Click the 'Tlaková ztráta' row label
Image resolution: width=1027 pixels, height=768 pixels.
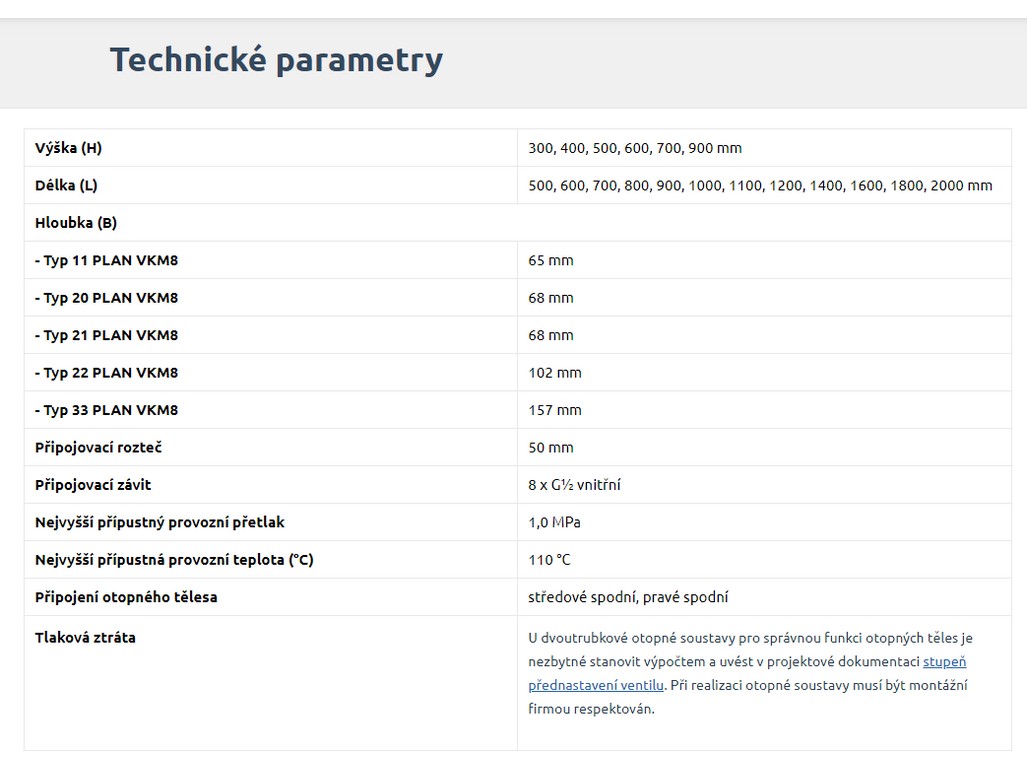(85, 637)
